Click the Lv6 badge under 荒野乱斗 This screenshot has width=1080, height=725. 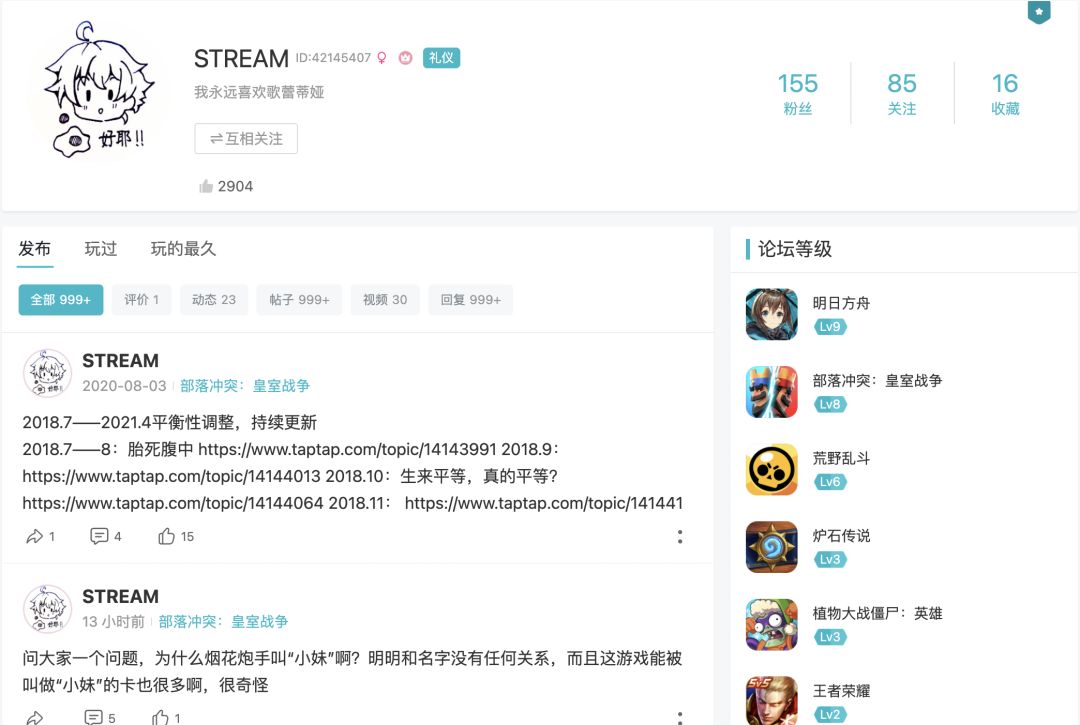pyautogui.click(x=830, y=482)
